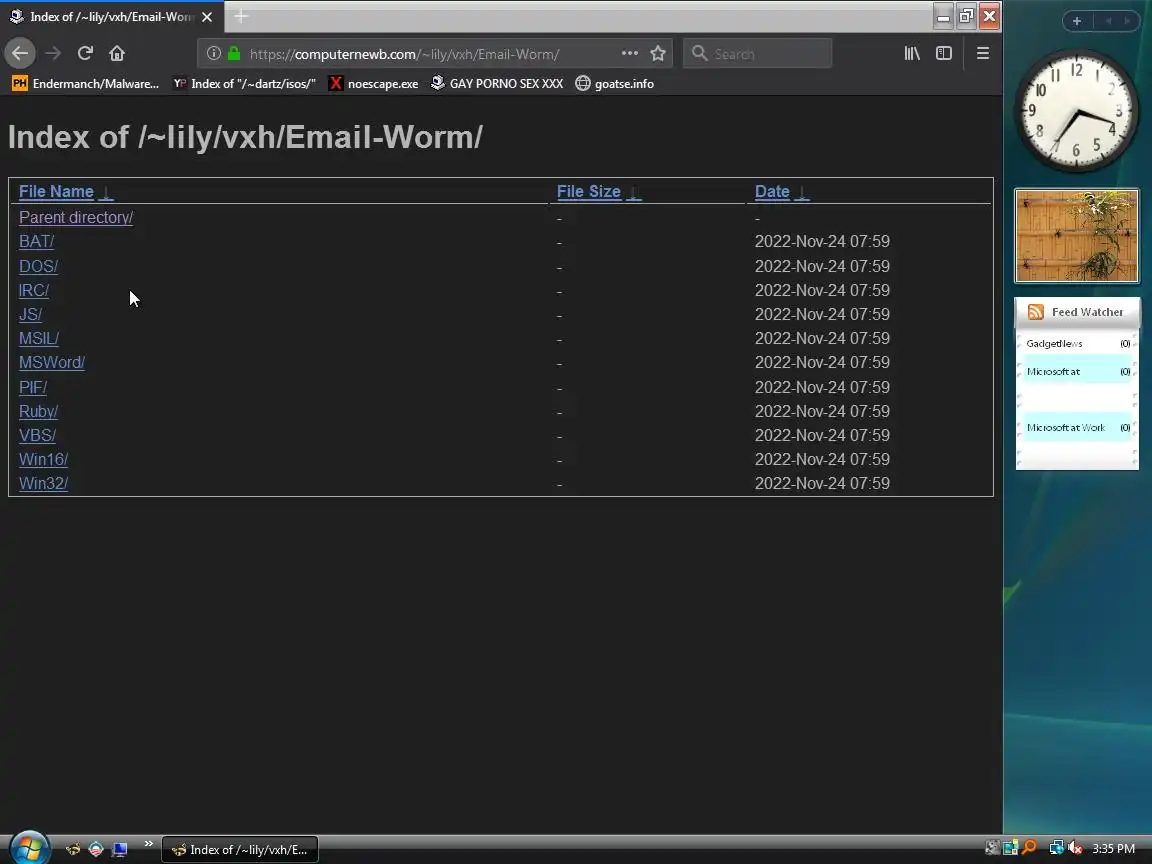This screenshot has width=1152, height=864.
Task: Click the arrow next to File Name
Action: [107, 192]
